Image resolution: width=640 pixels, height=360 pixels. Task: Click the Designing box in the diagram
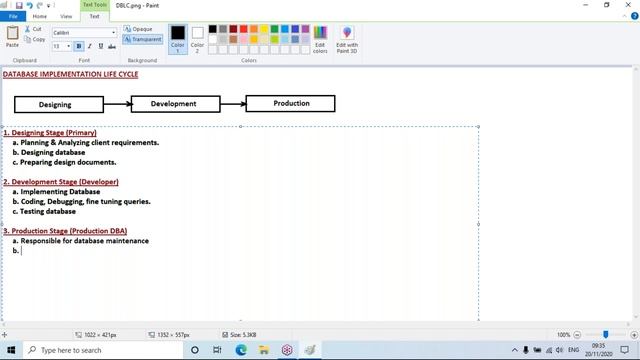(x=59, y=104)
